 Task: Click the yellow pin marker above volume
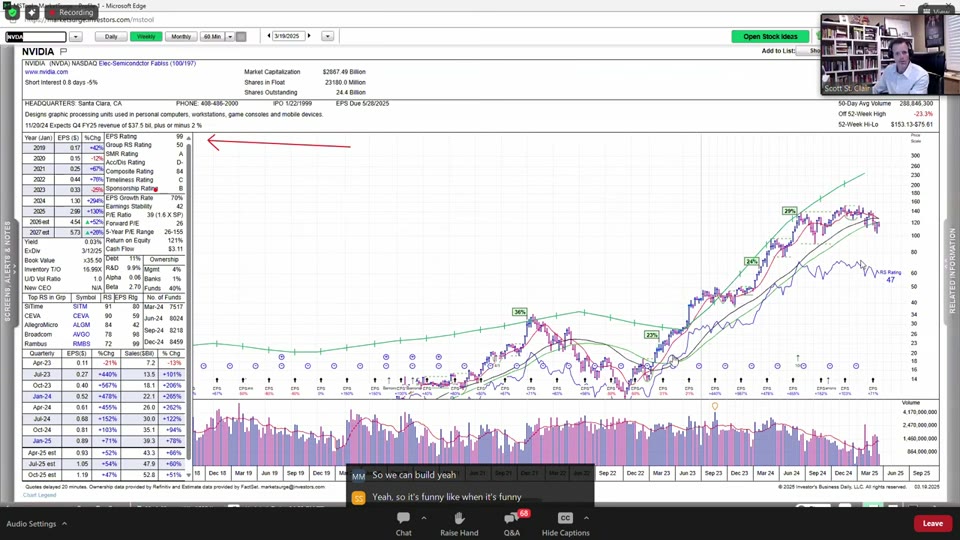(x=714, y=406)
